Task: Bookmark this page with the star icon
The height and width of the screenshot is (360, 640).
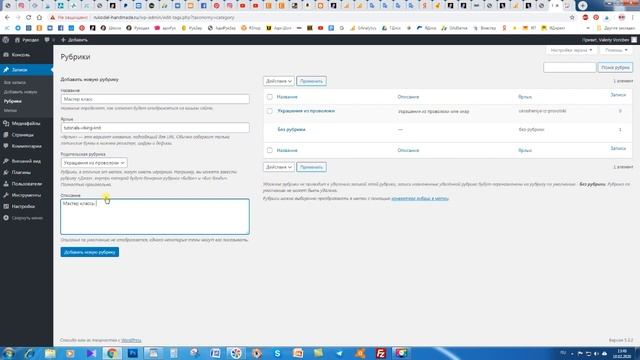Action: point(572,18)
